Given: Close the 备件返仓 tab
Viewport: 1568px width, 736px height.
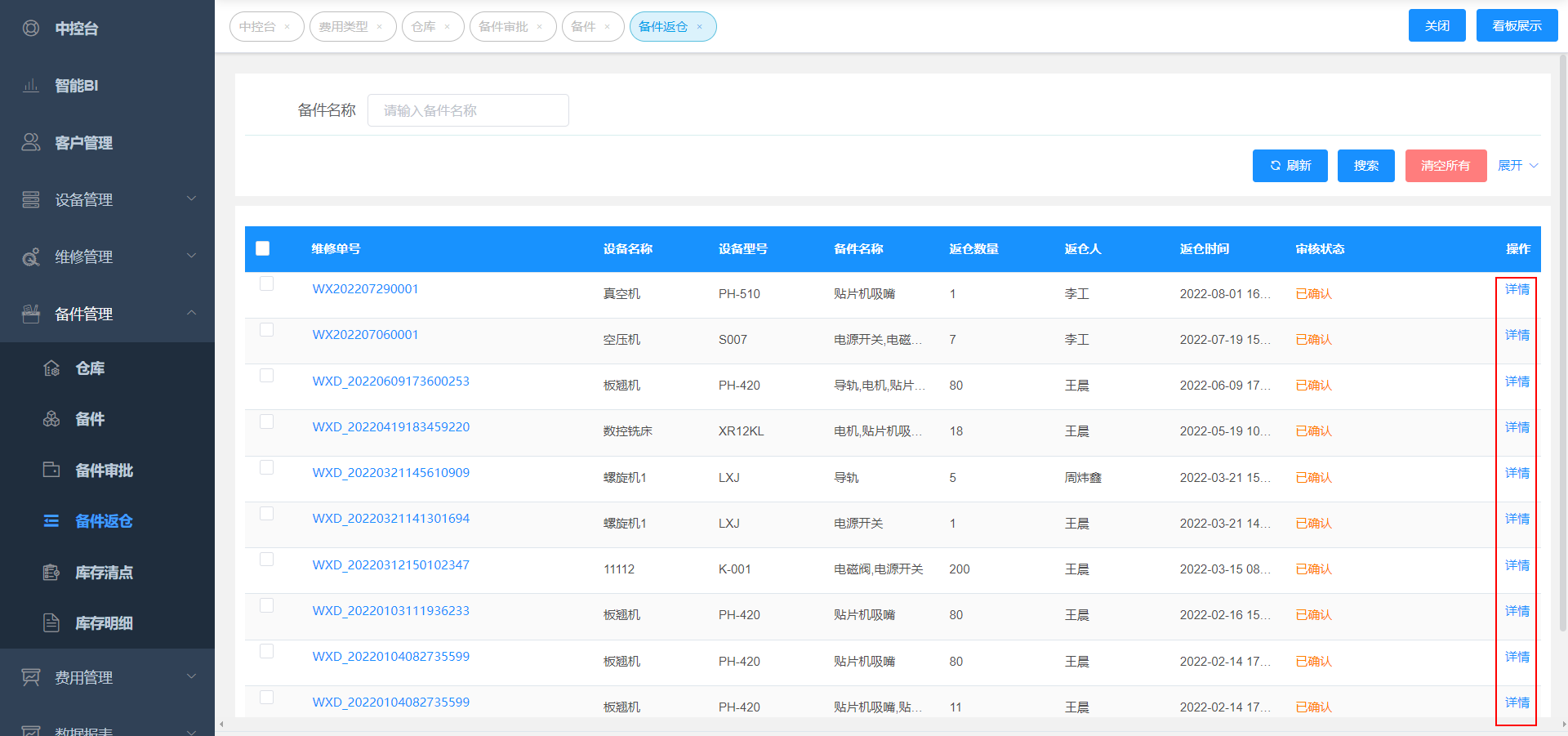Looking at the screenshot, I should click(700, 27).
